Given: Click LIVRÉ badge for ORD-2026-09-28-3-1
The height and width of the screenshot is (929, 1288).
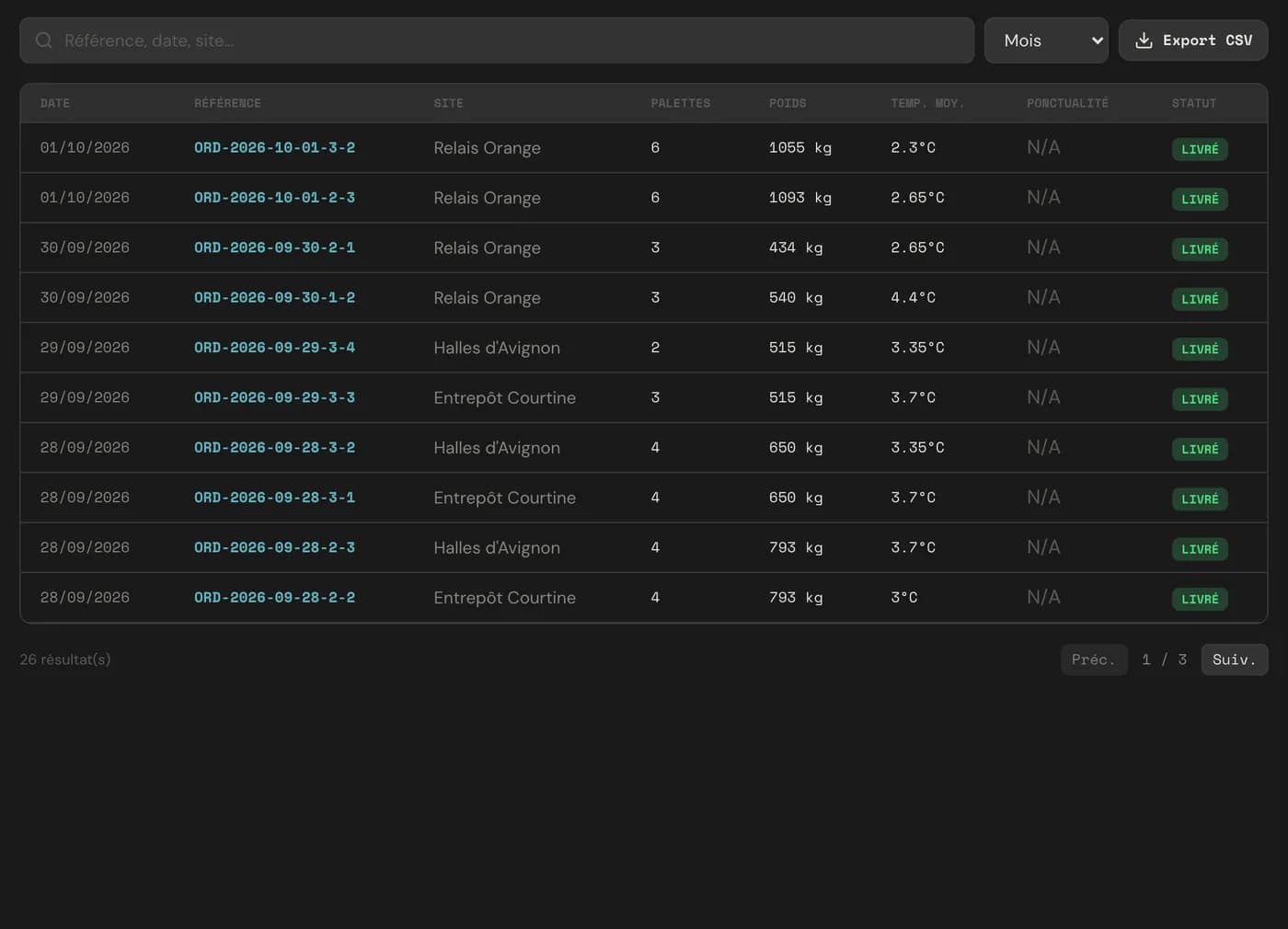Looking at the screenshot, I should coord(1200,499).
